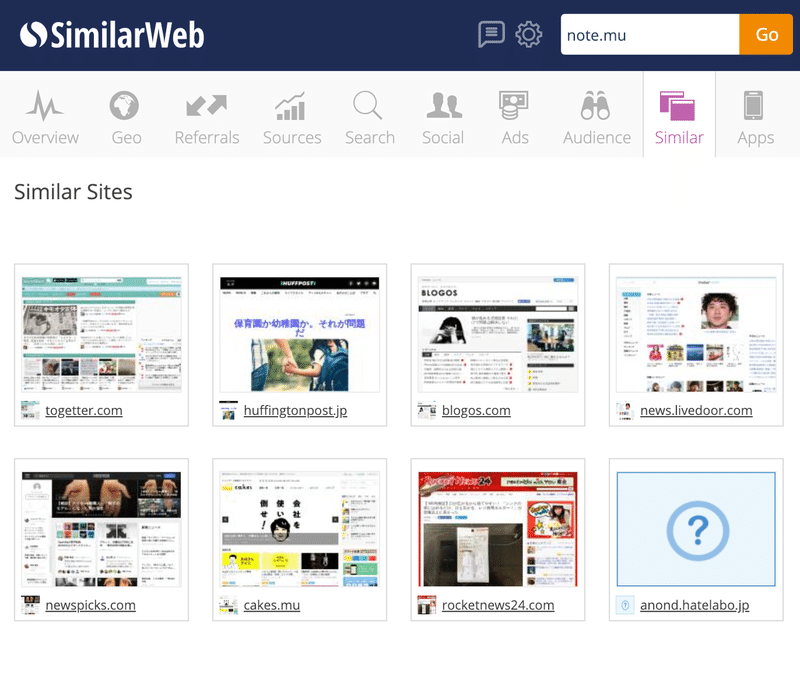This screenshot has width=800, height=676.
Task: Click the cakes.mu site screenshot
Action: click(x=299, y=529)
